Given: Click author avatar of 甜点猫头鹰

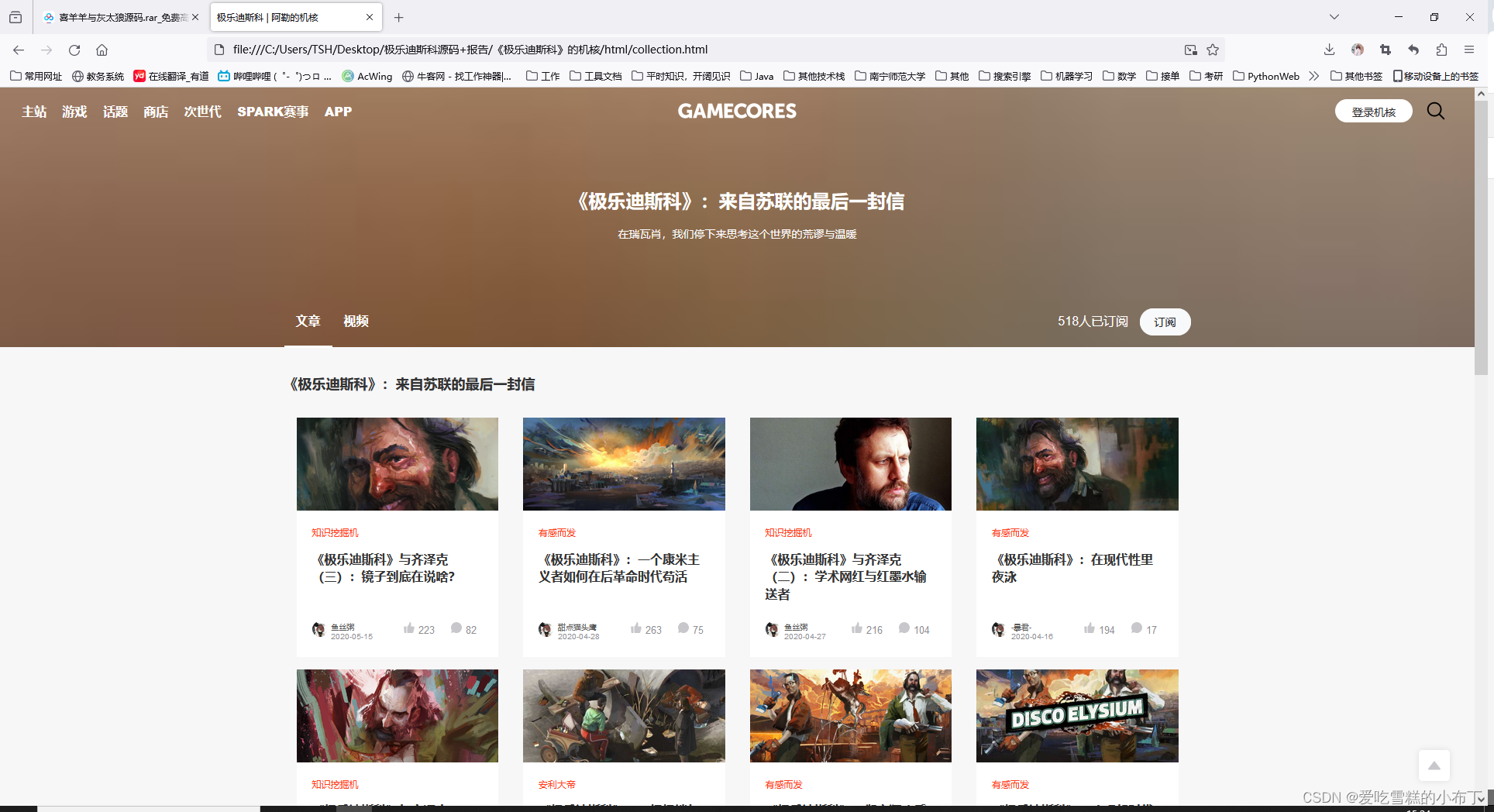Looking at the screenshot, I should pyautogui.click(x=545, y=629).
